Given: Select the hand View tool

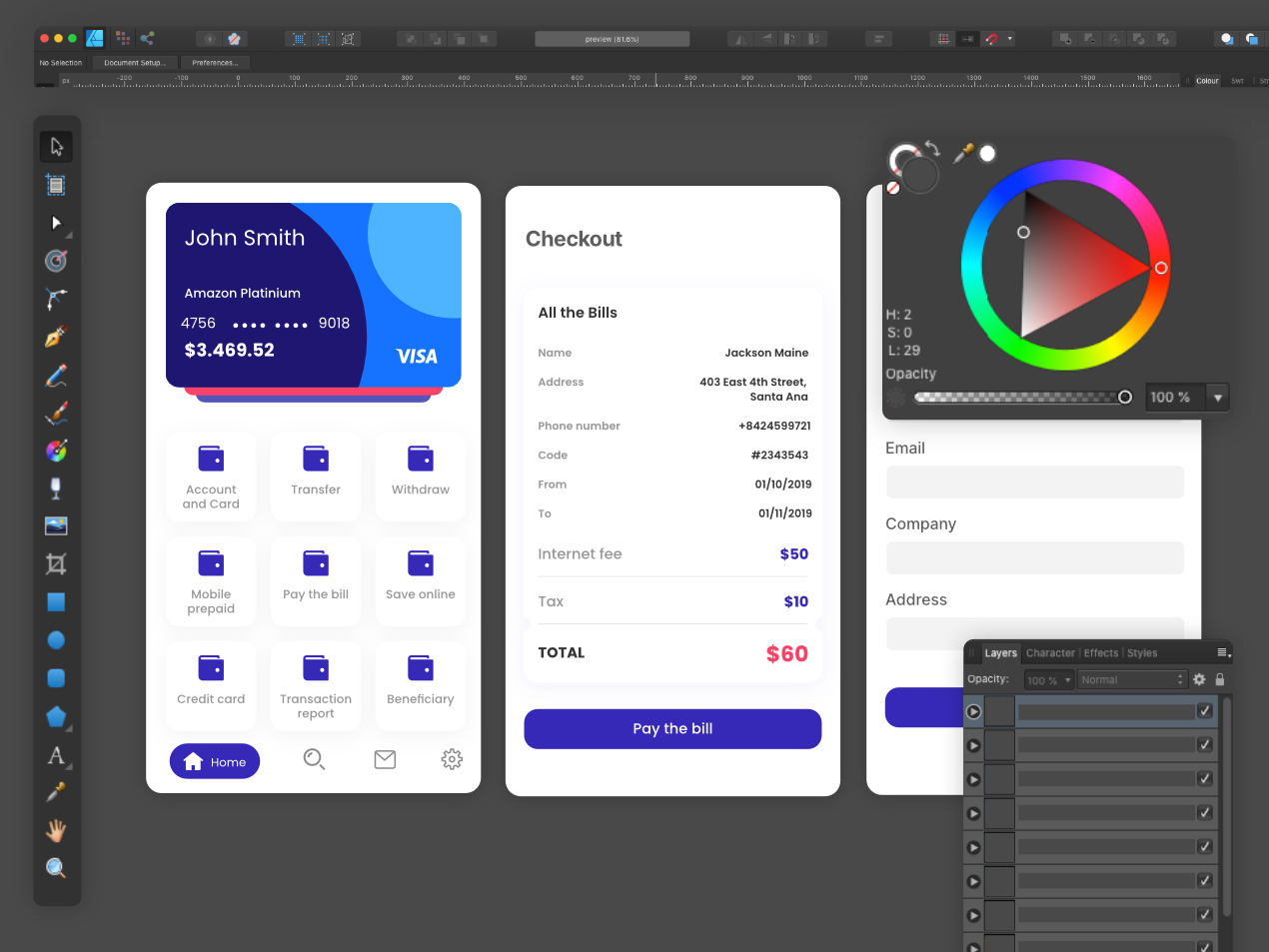Looking at the screenshot, I should (x=56, y=830).
